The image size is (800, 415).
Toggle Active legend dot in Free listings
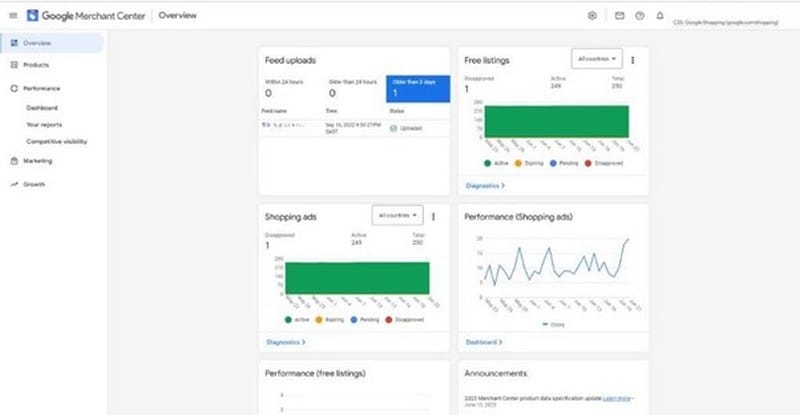487,163
